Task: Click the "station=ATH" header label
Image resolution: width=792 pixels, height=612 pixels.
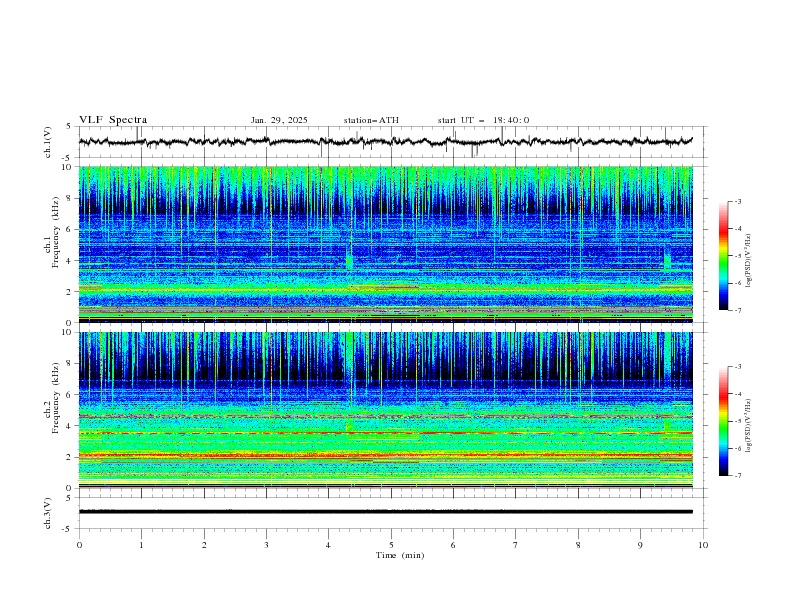Action: point(371,120)
